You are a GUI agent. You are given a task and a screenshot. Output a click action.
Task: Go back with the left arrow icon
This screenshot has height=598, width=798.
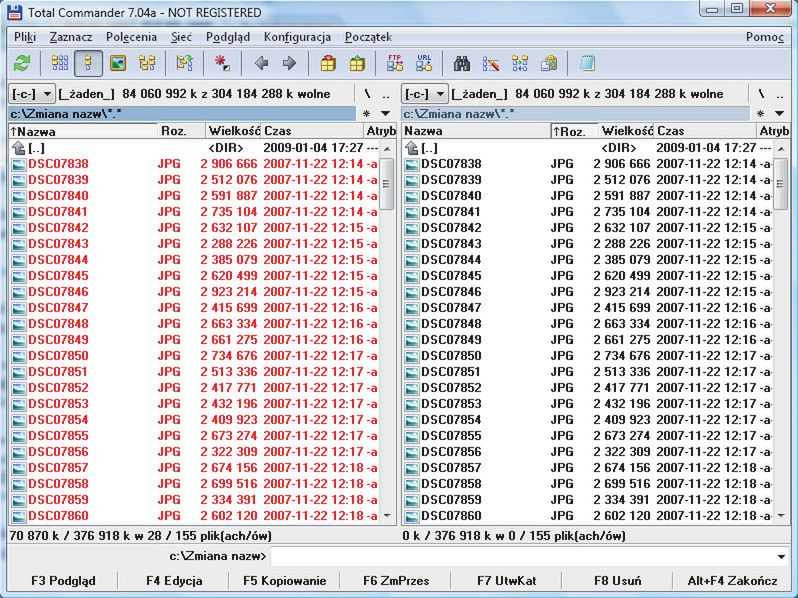[x=262, y=64]
